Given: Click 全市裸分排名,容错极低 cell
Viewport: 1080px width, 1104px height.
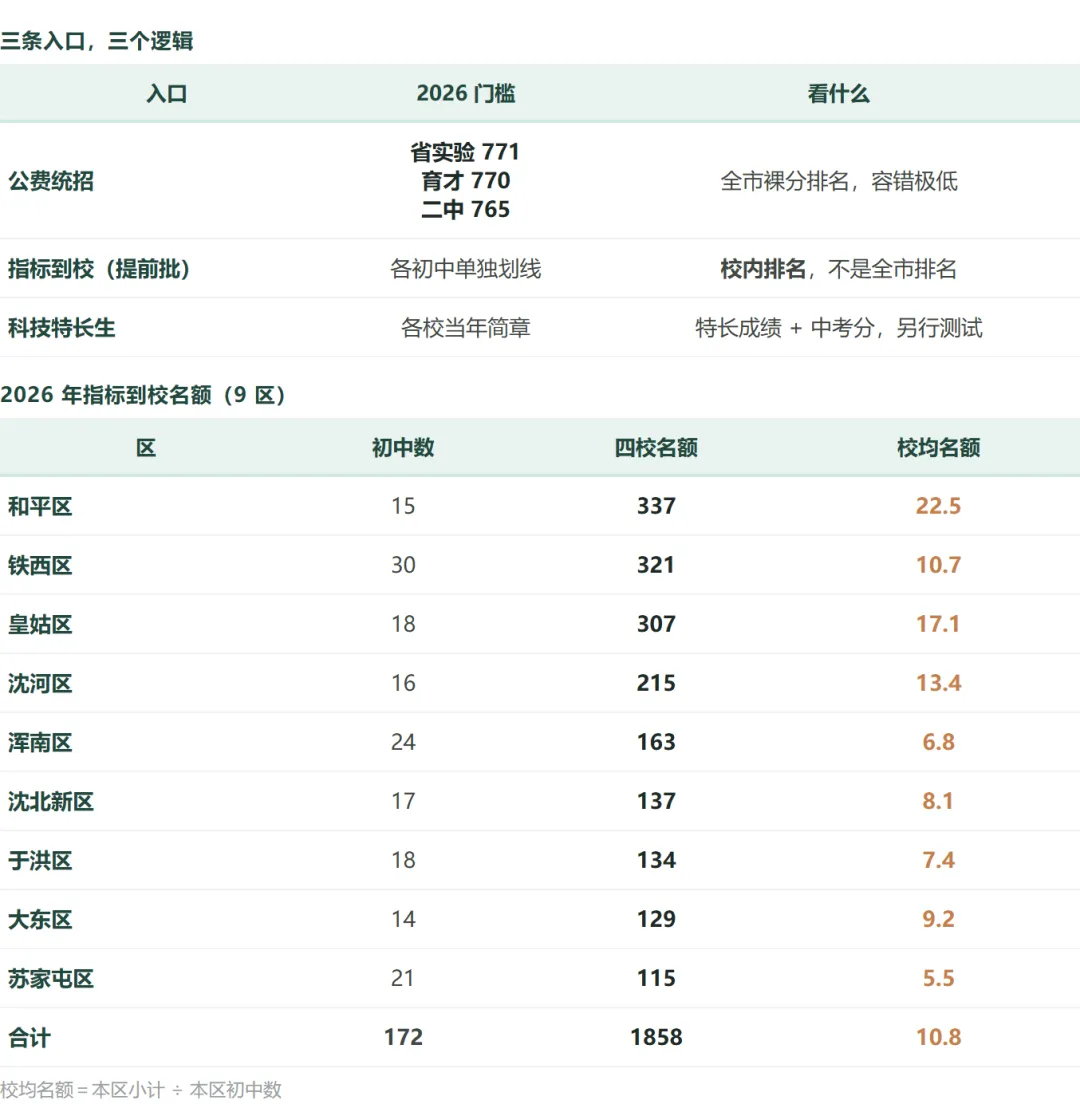Looking at the screenshot, I should (839, 181).
